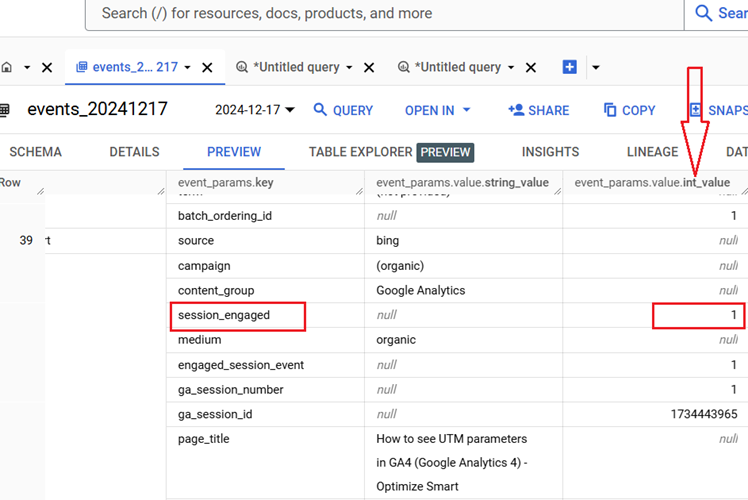Screen dimensions: 748x500
Task: Click event_params.value.string_value column header
Action: coord(462,183)
